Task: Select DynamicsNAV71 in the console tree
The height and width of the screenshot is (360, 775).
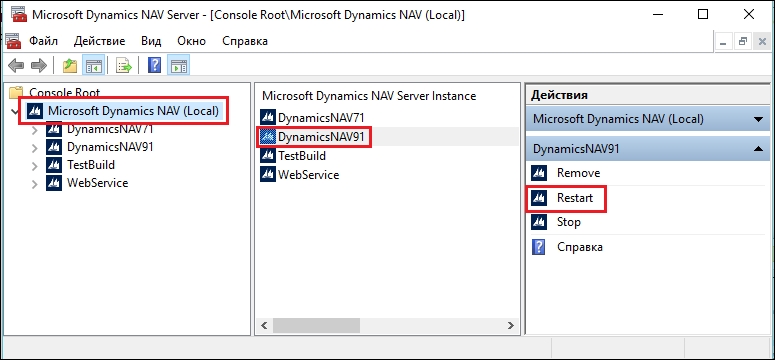Action: [x=110, y=129]
